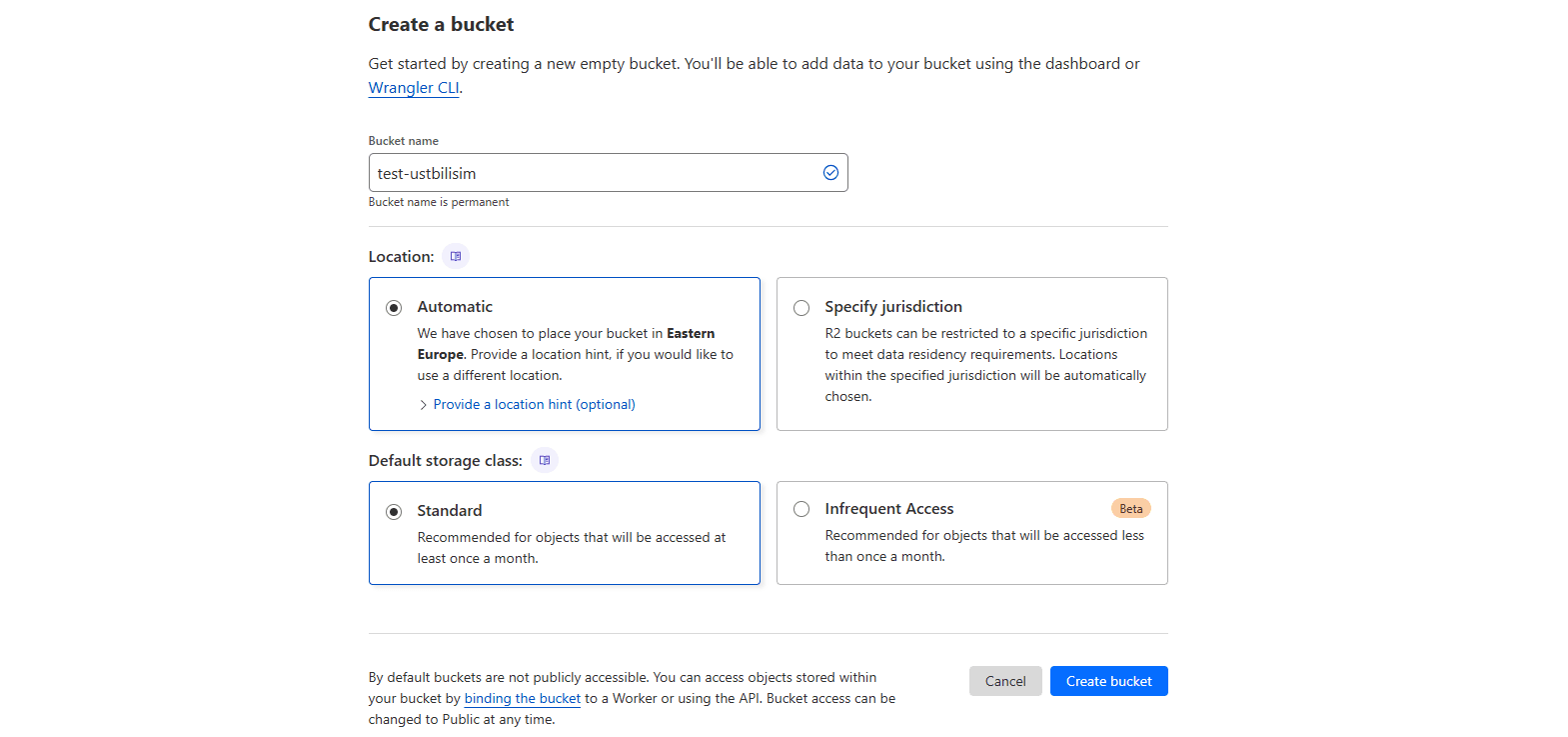Viewport: 1568px width, 737px height.
Task: Click the Create bucket button
Action: point(1108,681)
